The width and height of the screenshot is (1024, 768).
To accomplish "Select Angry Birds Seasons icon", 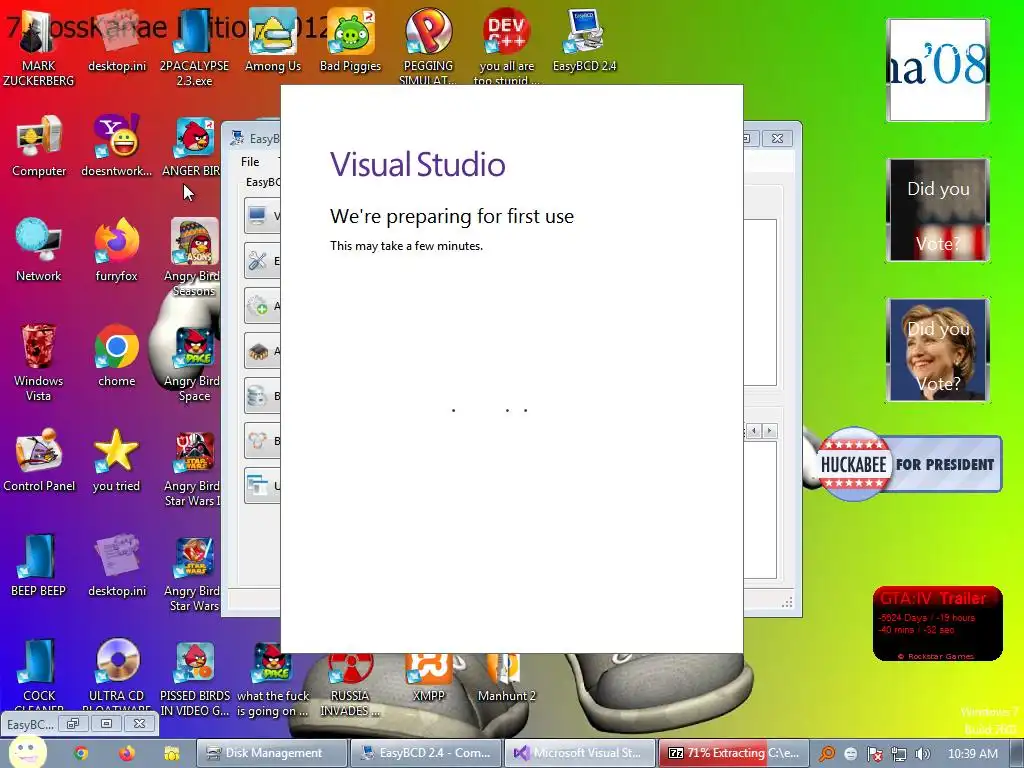I will (x=193, y=257).
